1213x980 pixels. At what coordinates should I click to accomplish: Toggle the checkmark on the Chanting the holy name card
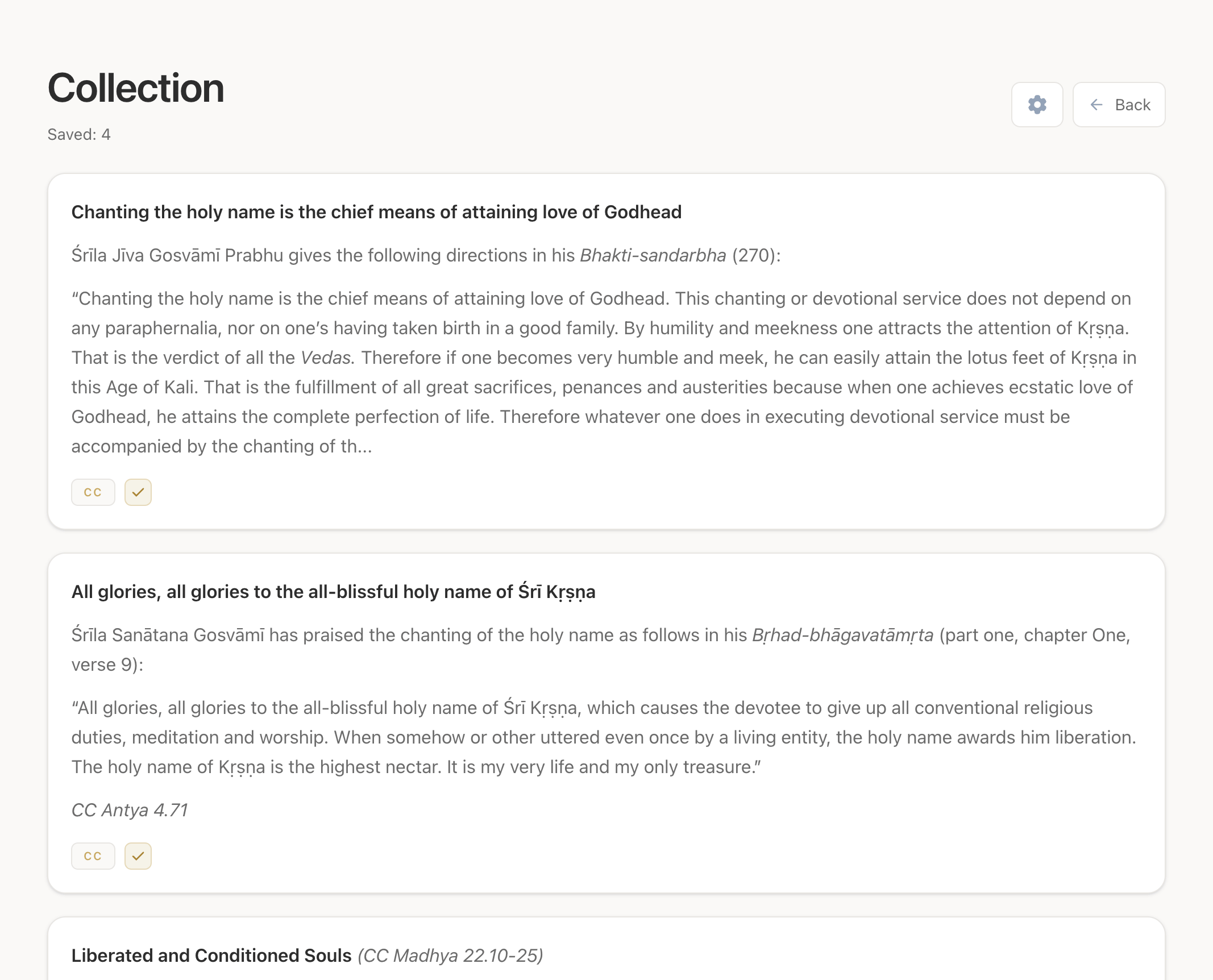[x=138, y=492]
